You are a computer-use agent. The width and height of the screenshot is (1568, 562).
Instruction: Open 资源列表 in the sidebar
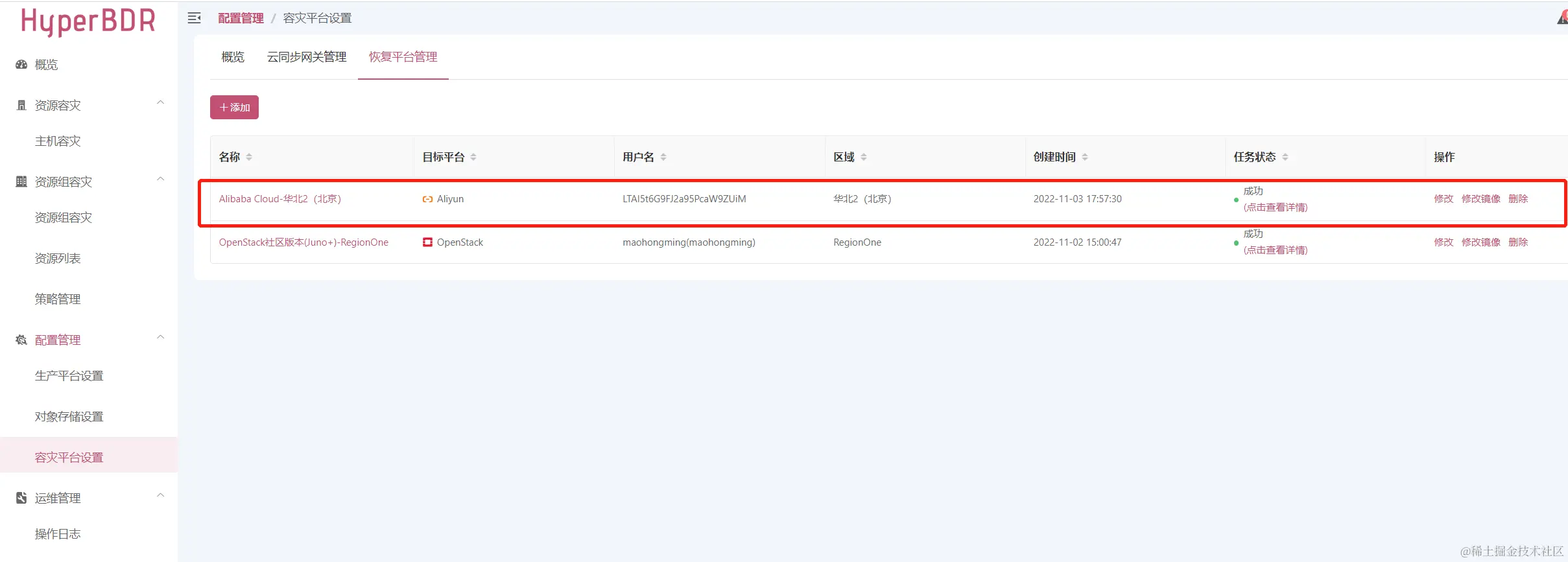coord(58,258)
